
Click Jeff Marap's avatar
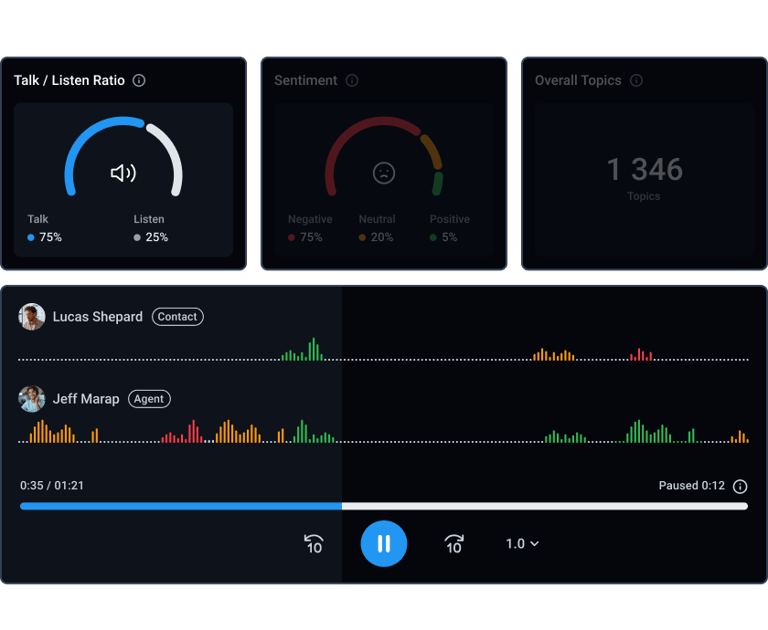(32, 399)
